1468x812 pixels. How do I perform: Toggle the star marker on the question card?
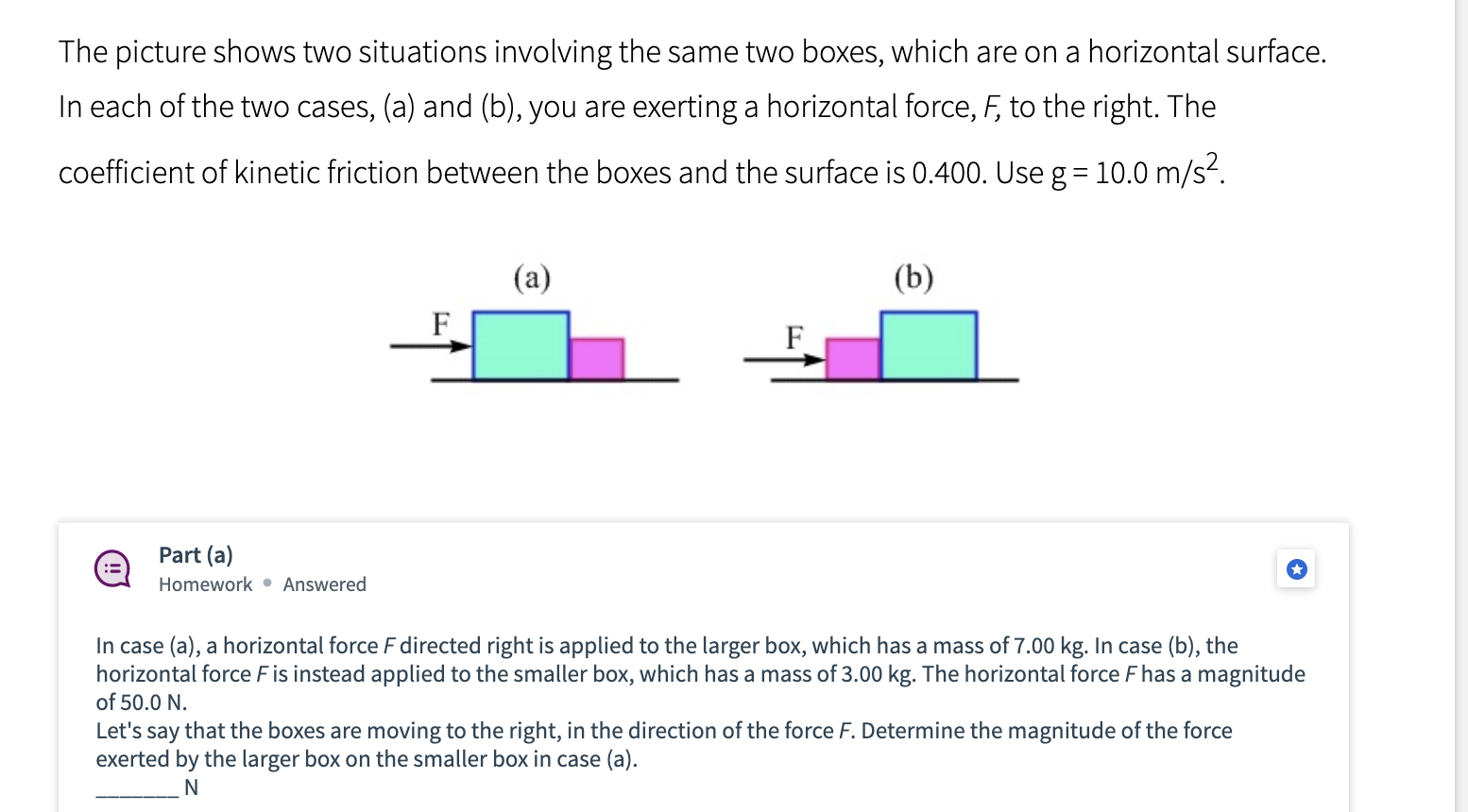(x=1296, y=567)
